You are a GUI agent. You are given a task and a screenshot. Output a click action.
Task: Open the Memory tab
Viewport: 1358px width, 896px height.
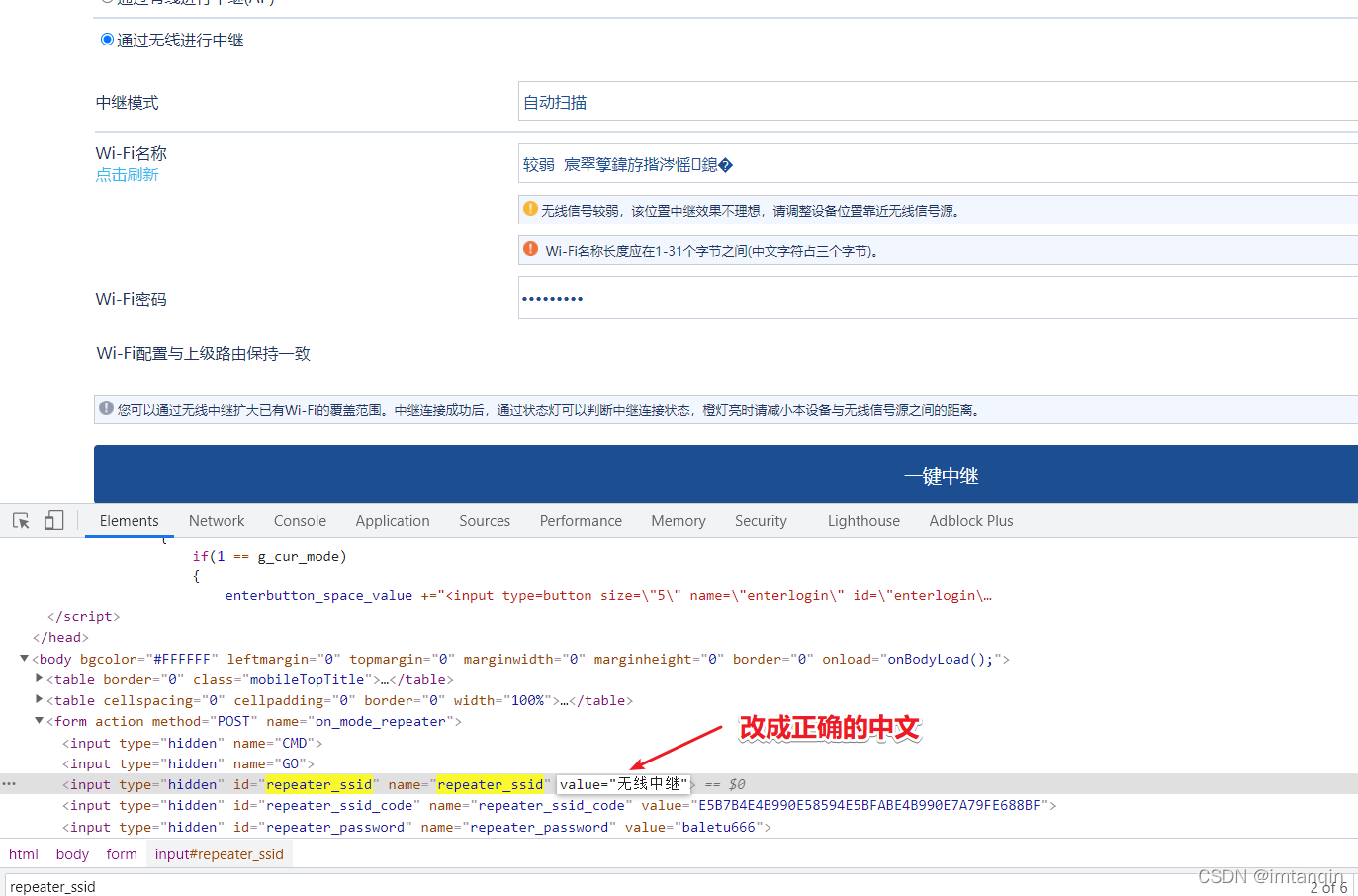[679, 521]
